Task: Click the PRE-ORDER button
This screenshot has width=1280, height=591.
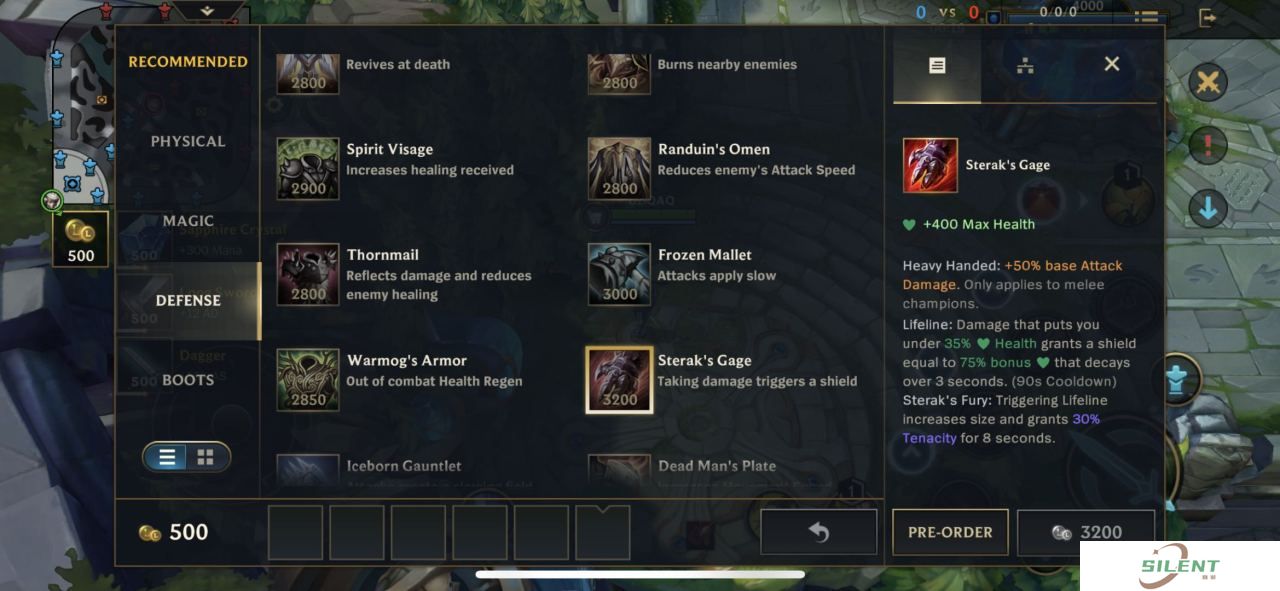Action: coord(950,532)
